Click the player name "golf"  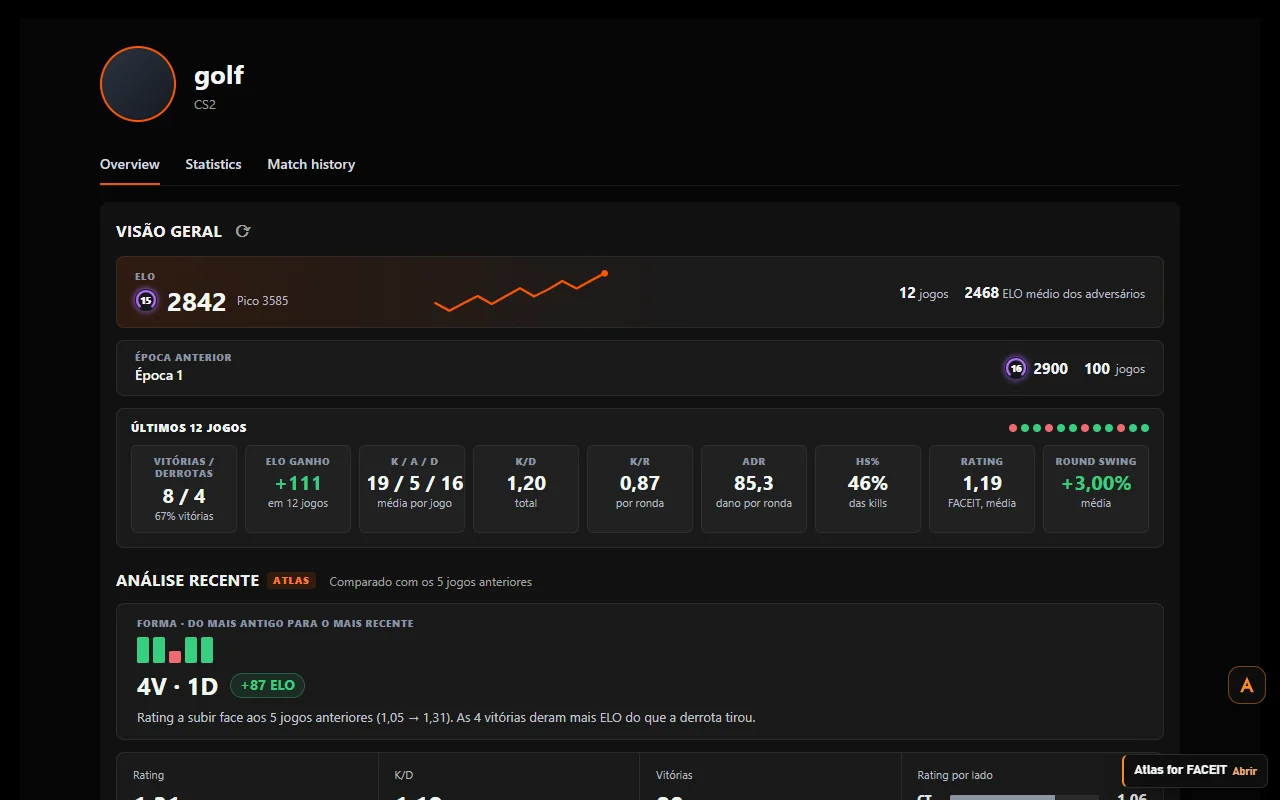coord(219,75)
